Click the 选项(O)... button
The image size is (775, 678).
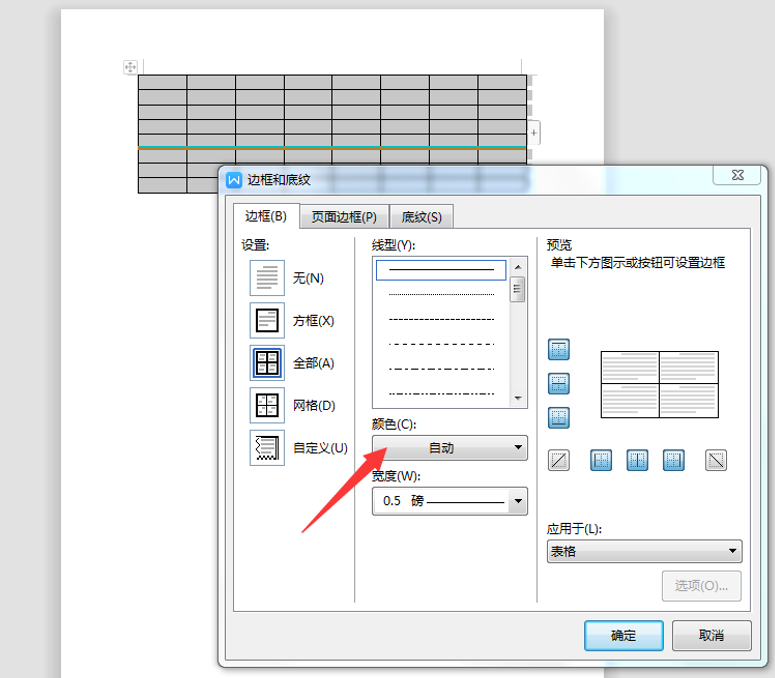pyautogui.click(x=701, y=586)
